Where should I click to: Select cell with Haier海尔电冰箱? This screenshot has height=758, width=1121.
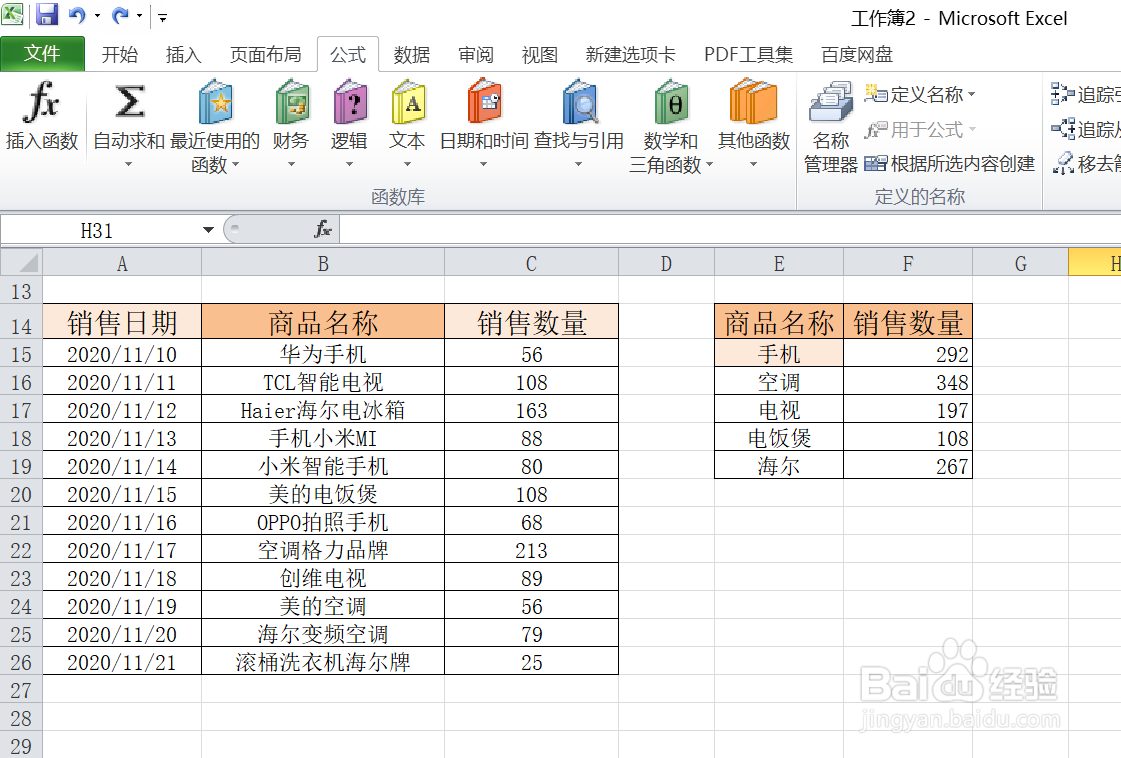click(x=323, y=410)
